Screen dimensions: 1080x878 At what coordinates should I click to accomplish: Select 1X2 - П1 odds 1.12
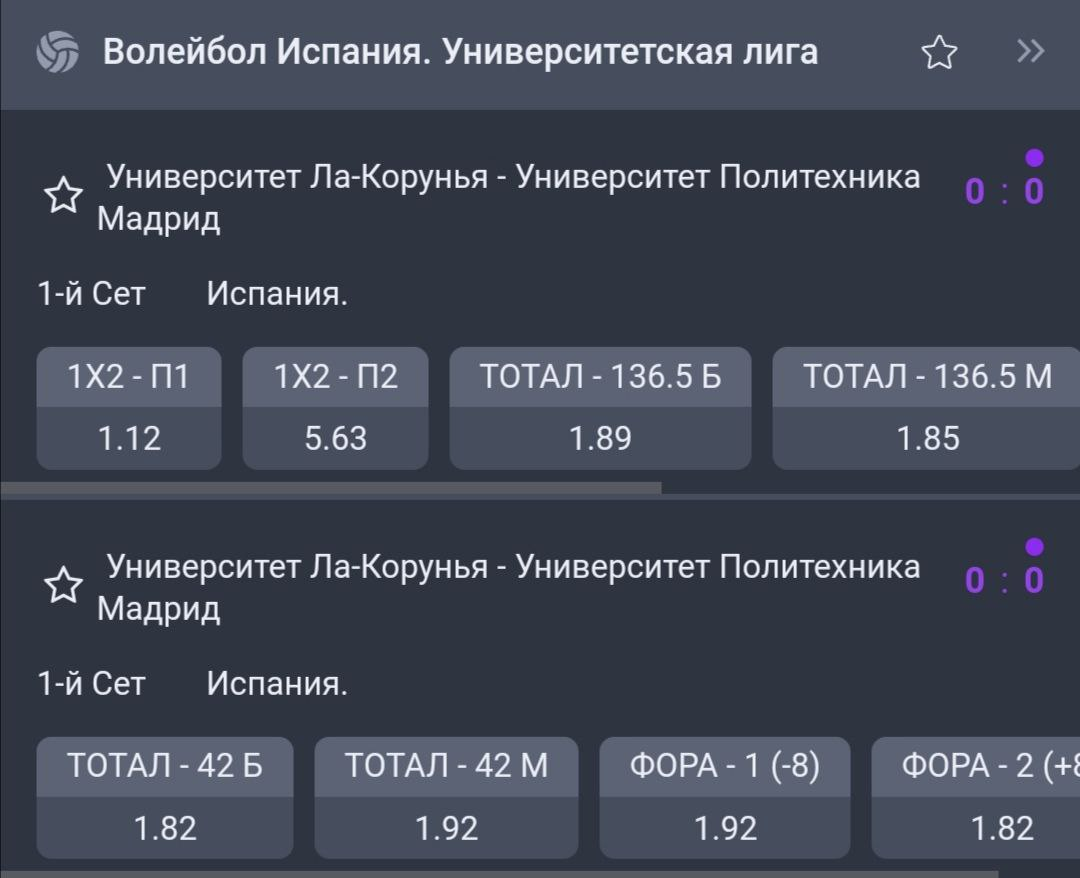click(129, 408)
